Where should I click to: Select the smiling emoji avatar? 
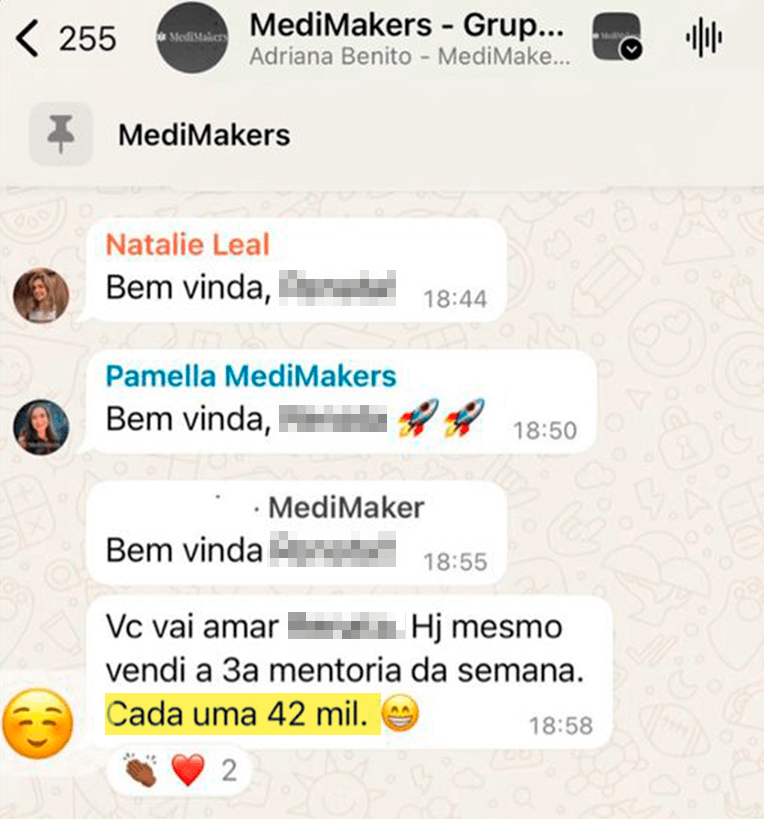[x=38, y=723]
